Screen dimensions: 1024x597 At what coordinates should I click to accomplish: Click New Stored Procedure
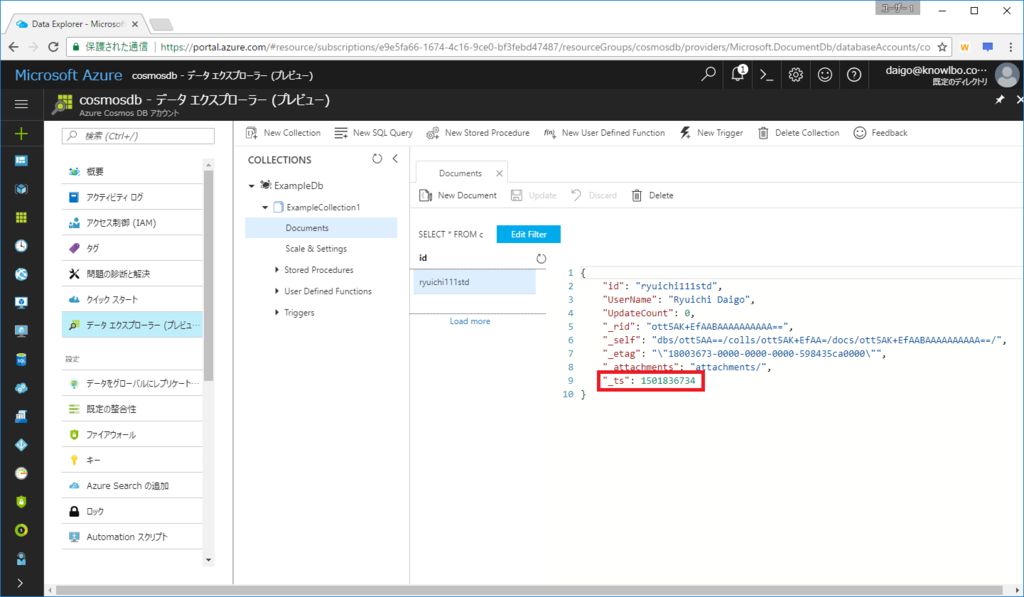click(478, 133)
